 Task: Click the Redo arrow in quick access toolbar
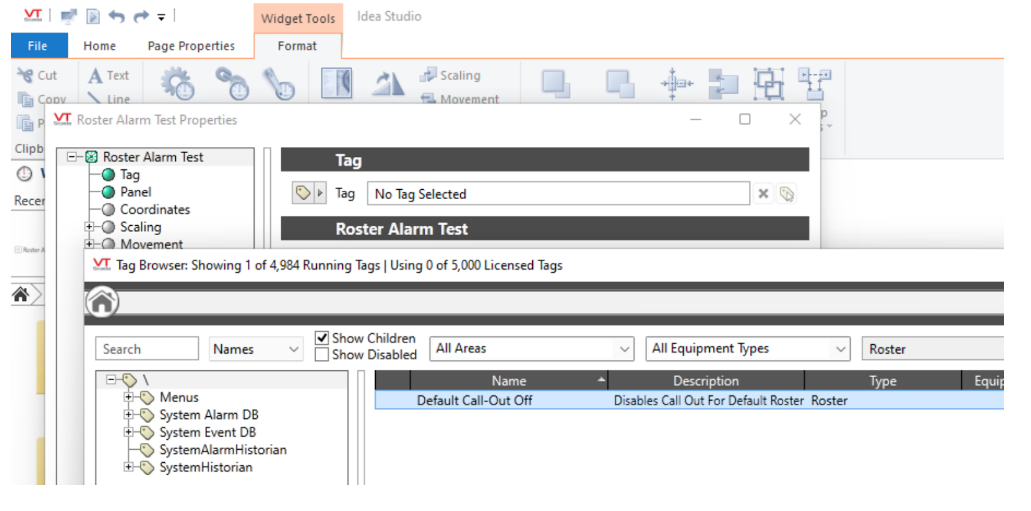pyautogui.click(x=140, y=16)
